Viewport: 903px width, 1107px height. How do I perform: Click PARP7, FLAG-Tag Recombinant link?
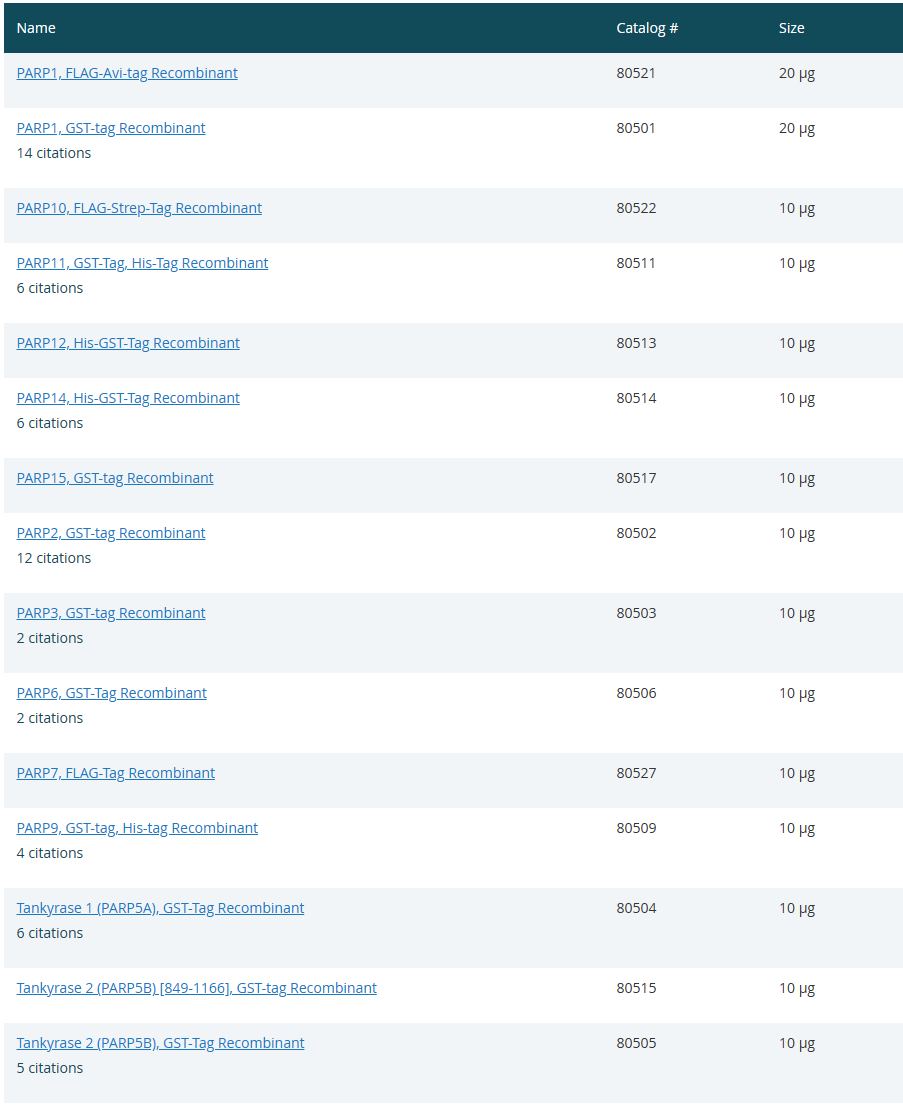(x=116, y=773)
